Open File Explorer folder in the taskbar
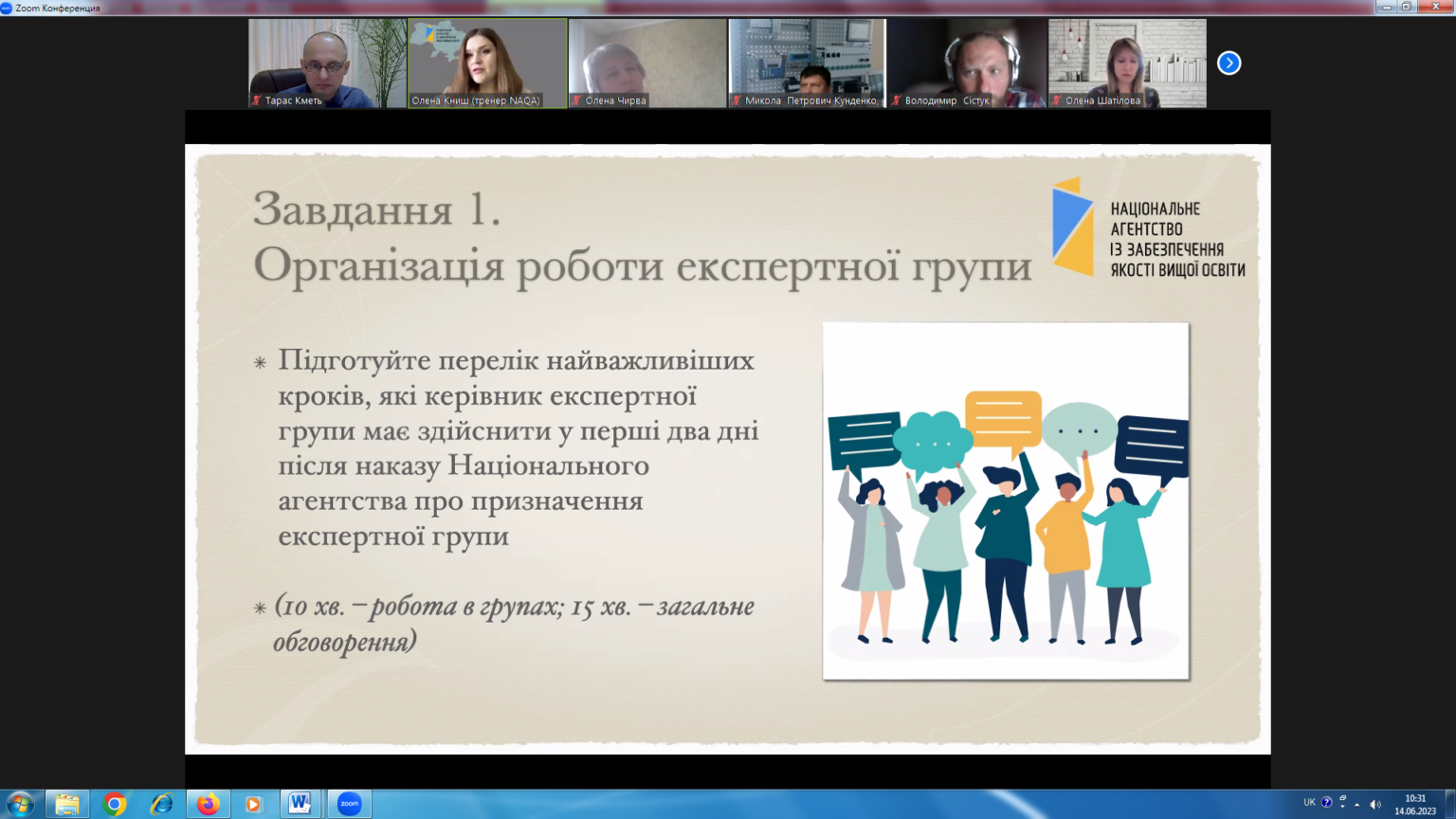This screenshot has height=819, width=1456. pyautogui.click(x=67, y=804)
